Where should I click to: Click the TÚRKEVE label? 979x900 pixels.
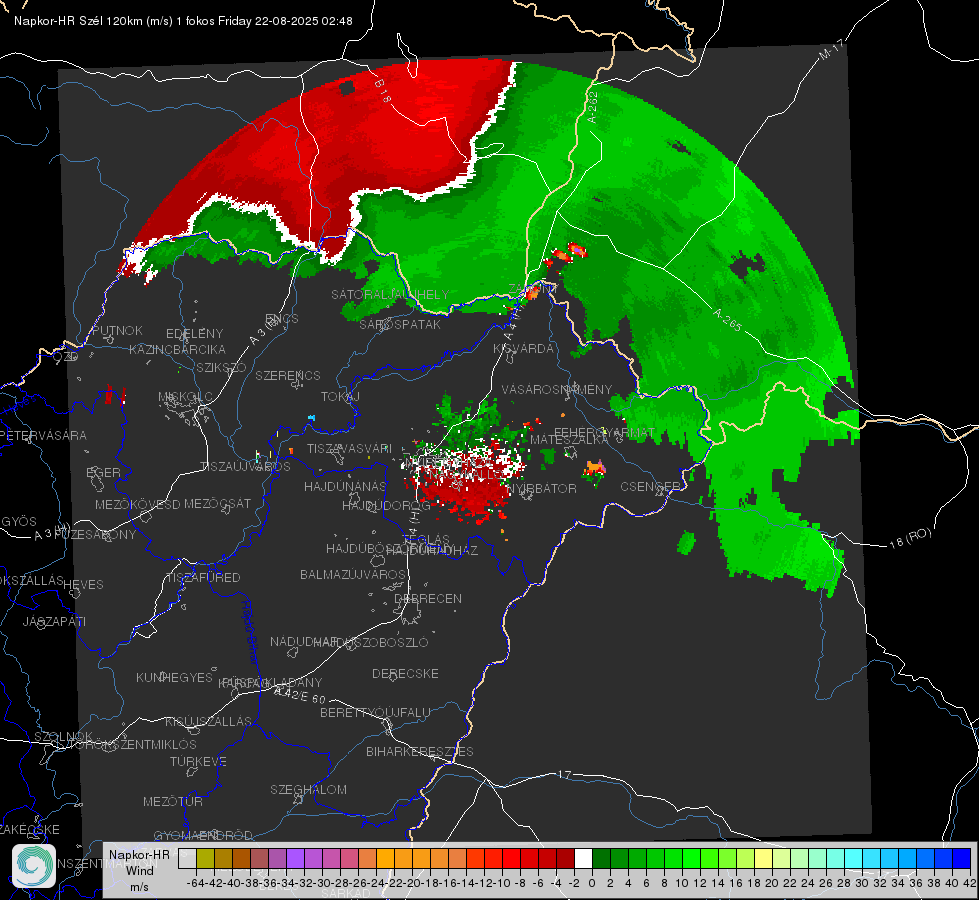click(x=198, y=761)
